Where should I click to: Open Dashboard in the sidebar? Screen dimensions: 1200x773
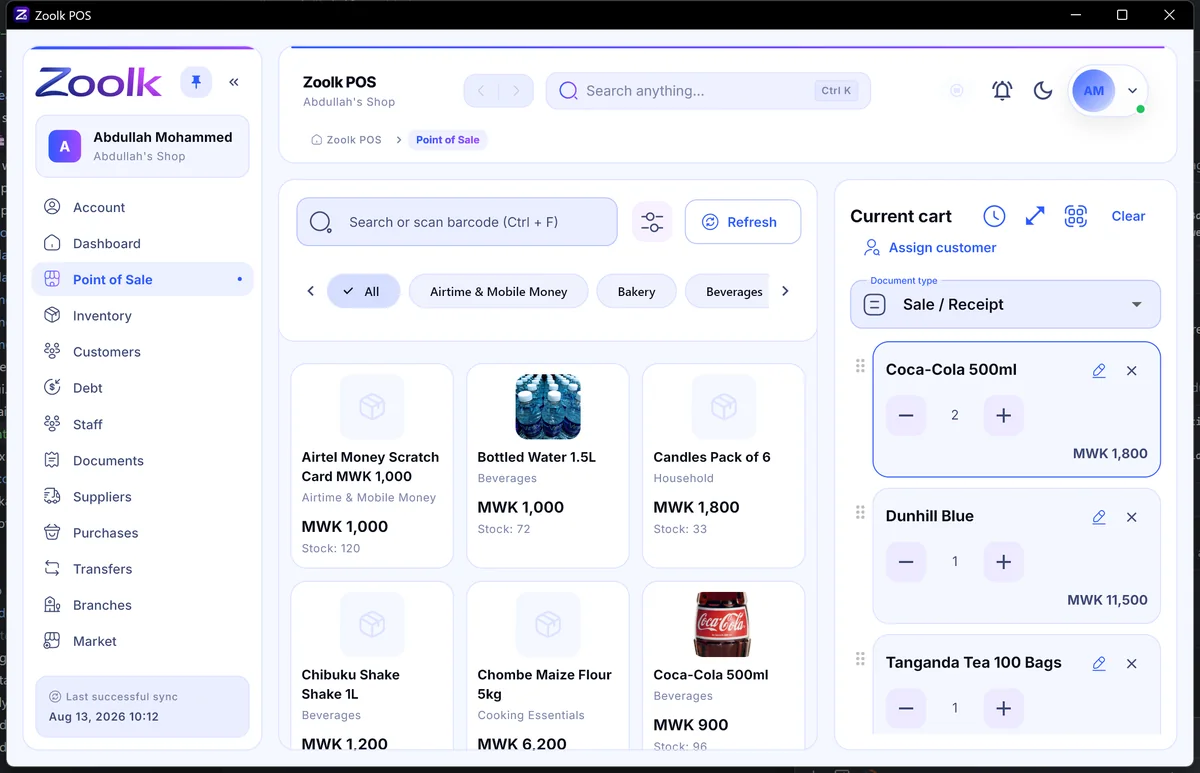click(142, 243)
